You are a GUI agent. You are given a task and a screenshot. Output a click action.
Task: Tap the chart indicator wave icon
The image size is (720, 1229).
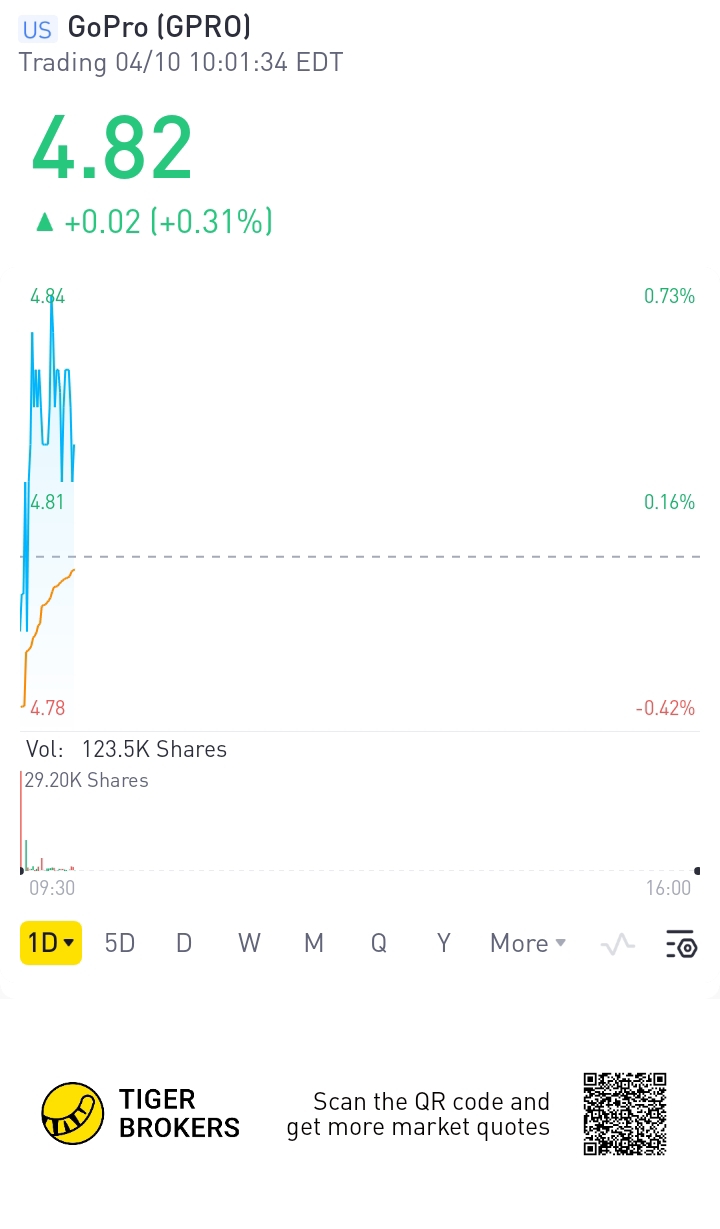pos(618,943)
